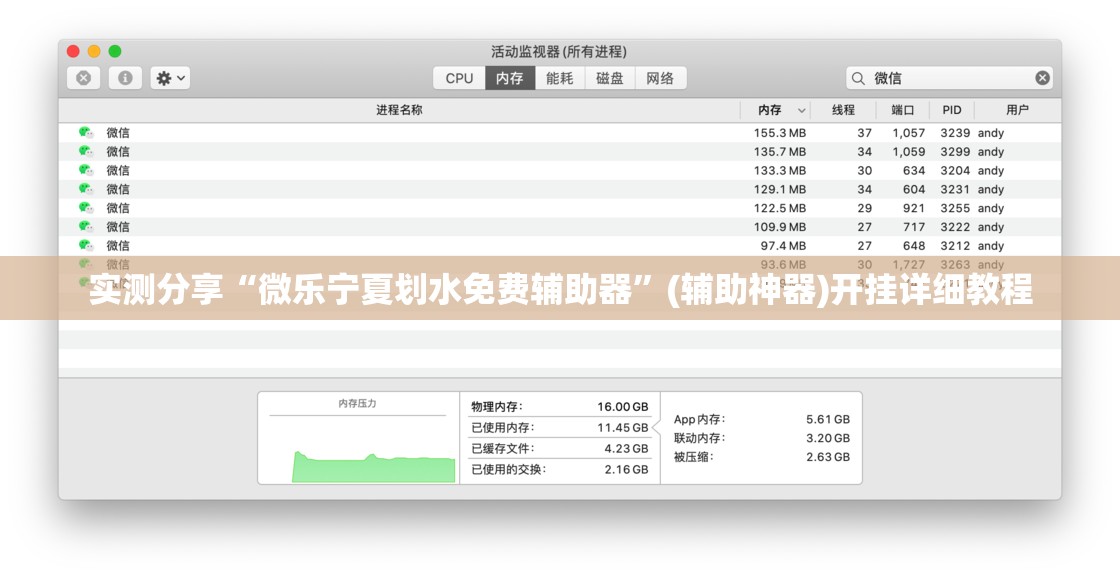1120x577 pixels.
Task: Click the WeChat icon in the 129.1 MB row
Action: 86,189
